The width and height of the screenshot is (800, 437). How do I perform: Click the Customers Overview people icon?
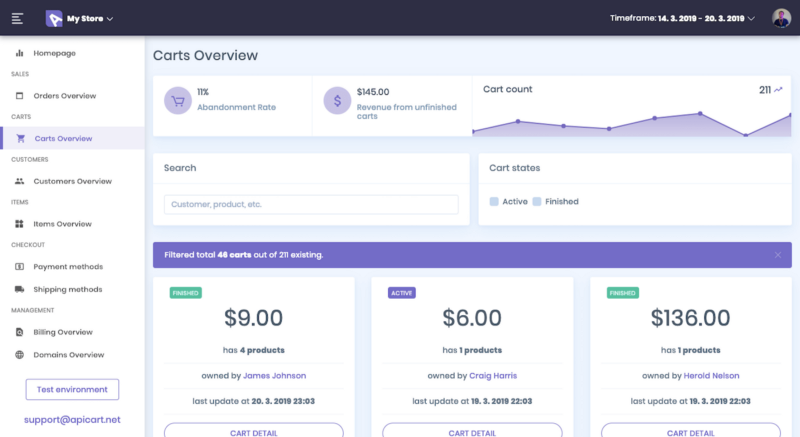[19, 181]
